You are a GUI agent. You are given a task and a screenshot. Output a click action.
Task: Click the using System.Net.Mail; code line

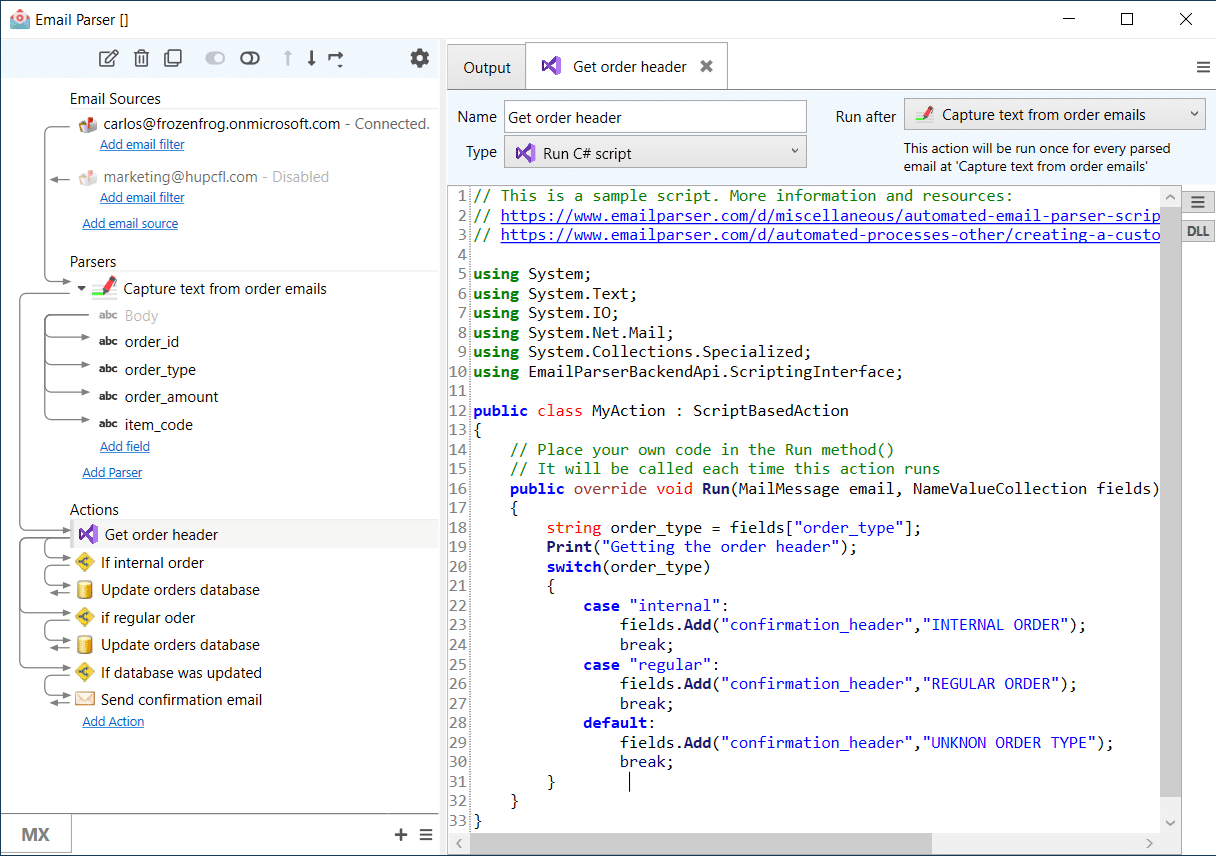573,333
